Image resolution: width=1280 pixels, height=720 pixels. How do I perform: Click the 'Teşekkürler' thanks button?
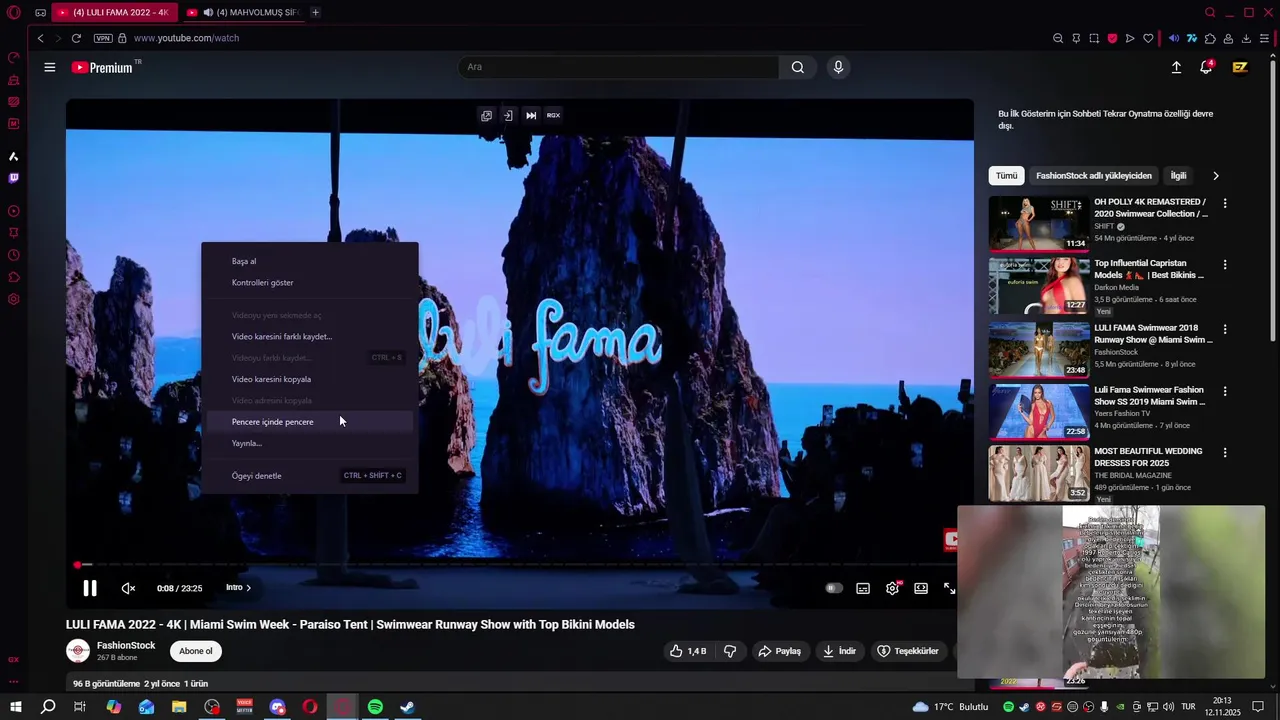(x=907, y=651)
